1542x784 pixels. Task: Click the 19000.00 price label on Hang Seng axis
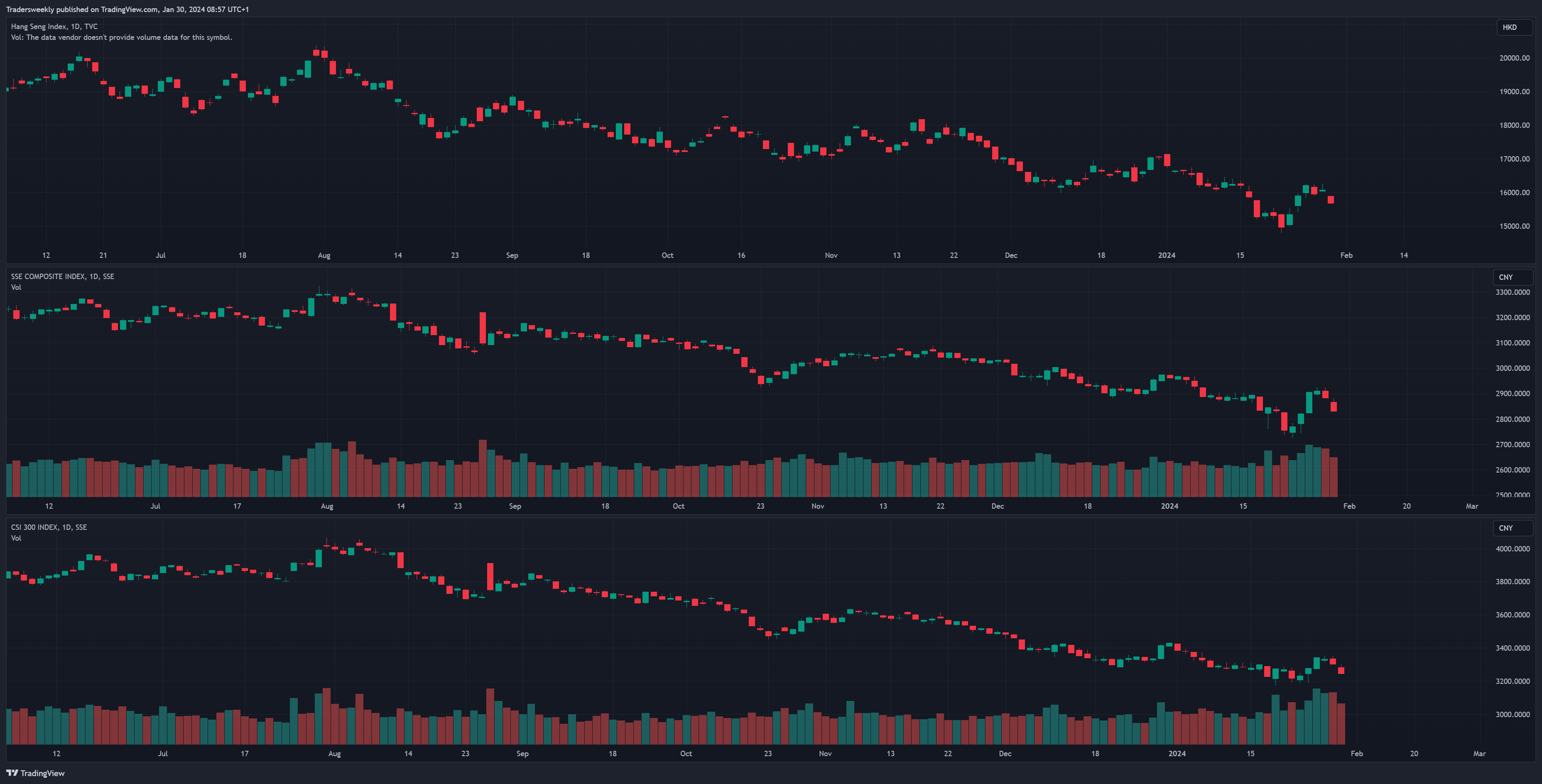(x=1515, y=92)
